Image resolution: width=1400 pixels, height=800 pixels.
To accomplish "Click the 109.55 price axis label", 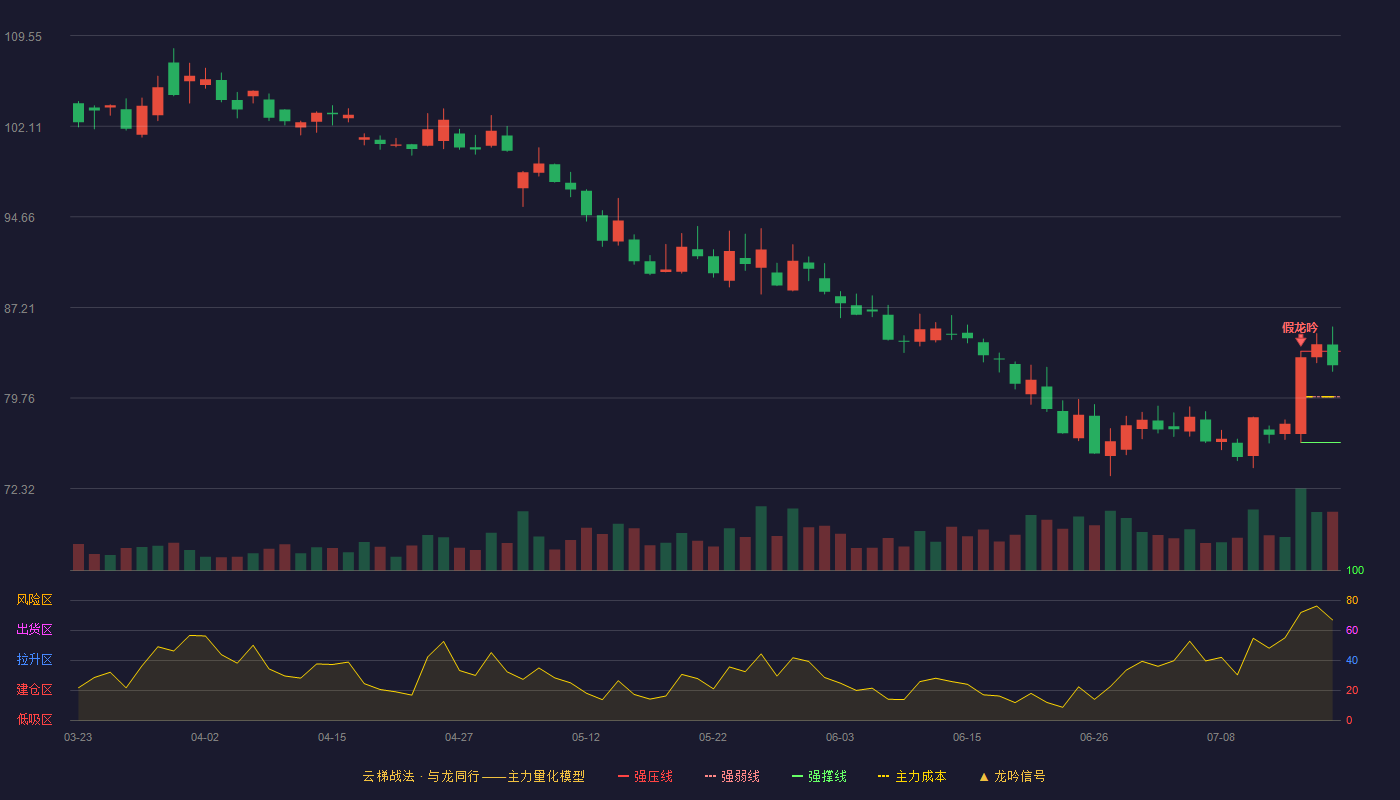I will tap(23, 37).
